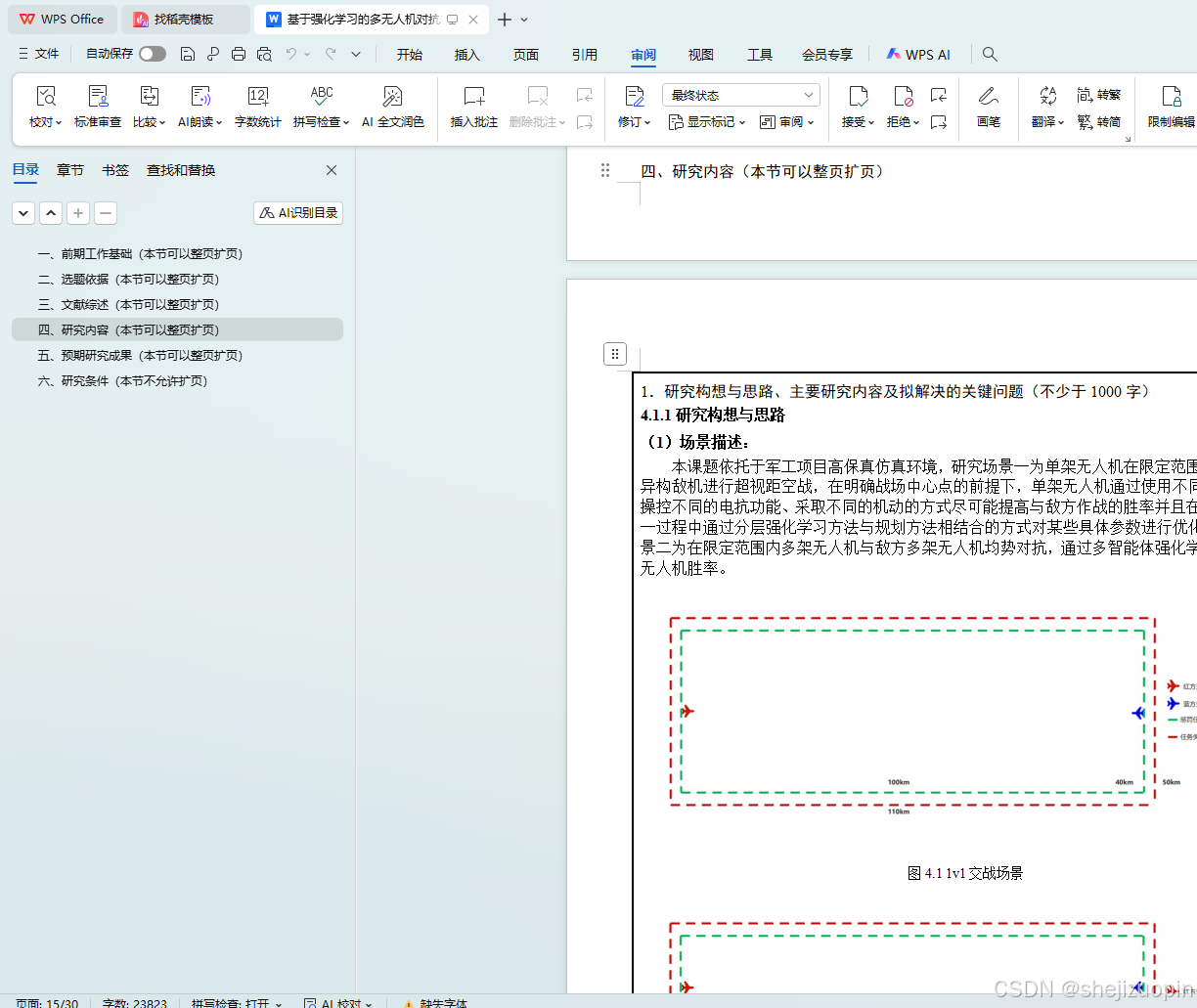Open the 审阅 review pane dropdown
Screen dimensions: 1197x1008
tap(786, 122)
